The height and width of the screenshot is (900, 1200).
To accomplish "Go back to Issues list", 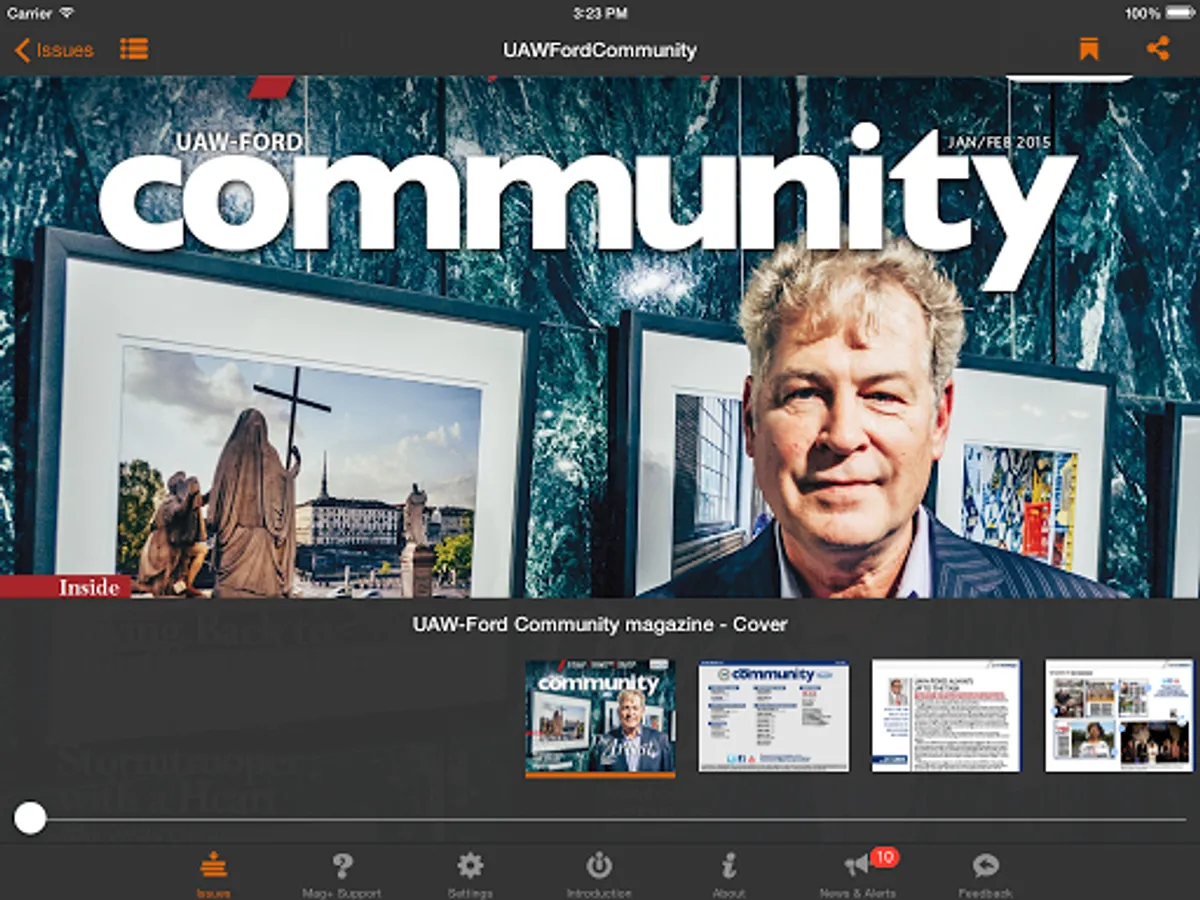I will 54,50.
